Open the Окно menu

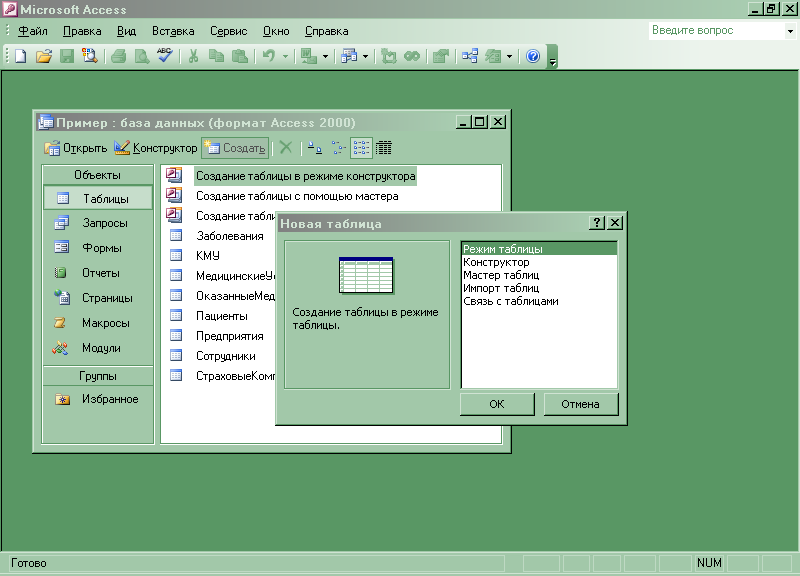pyautogui.click(x=276, y=31)
